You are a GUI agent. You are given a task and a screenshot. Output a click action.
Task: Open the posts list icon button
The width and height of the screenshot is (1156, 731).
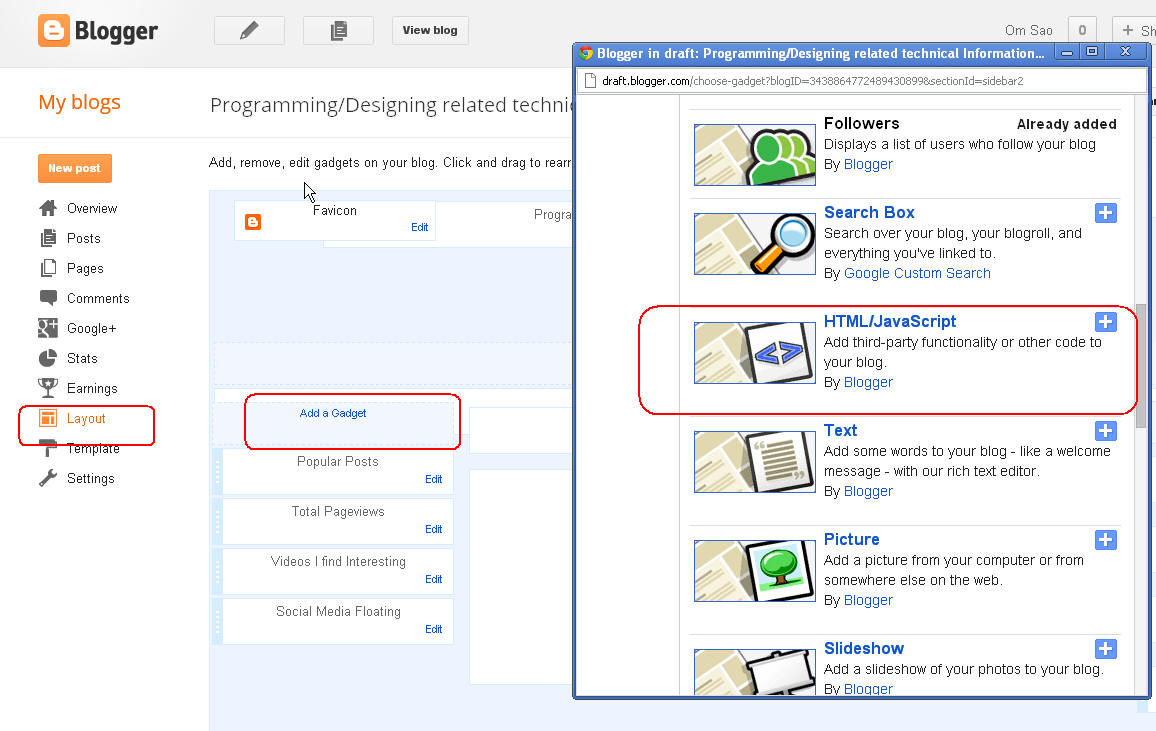(338, 31)
